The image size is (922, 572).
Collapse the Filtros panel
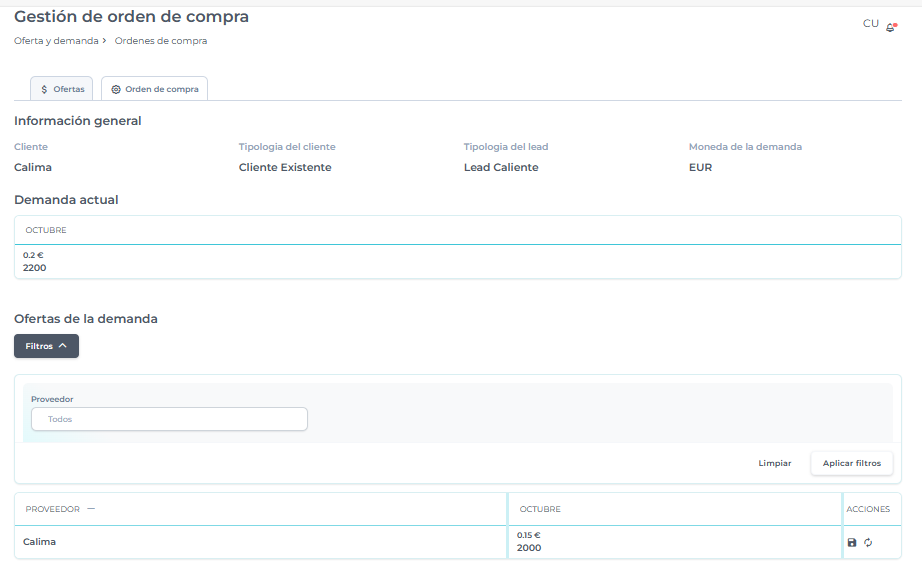(x=46, y=346)
